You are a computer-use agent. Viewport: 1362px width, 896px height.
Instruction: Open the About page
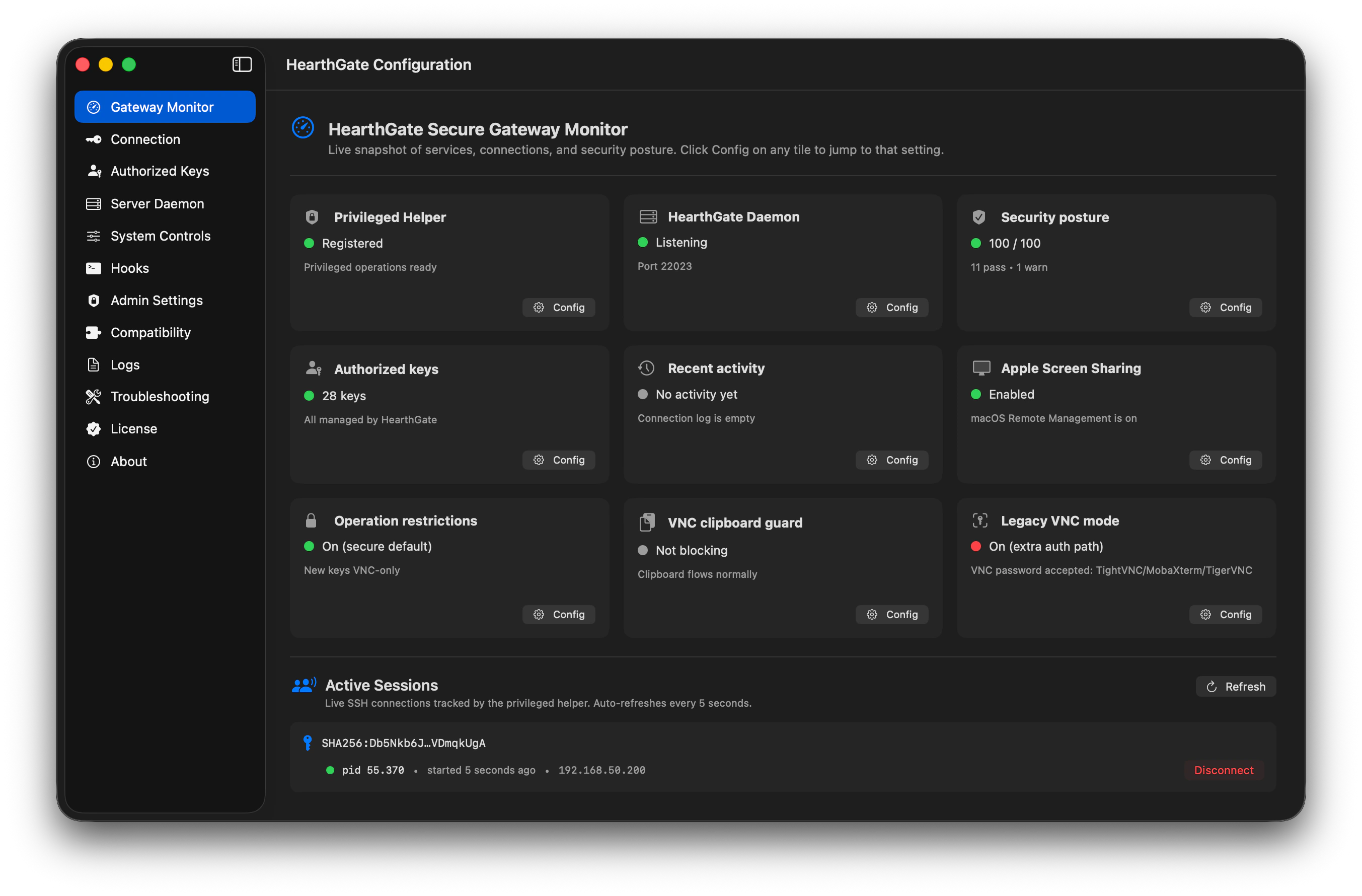click(x=165, y=461)
